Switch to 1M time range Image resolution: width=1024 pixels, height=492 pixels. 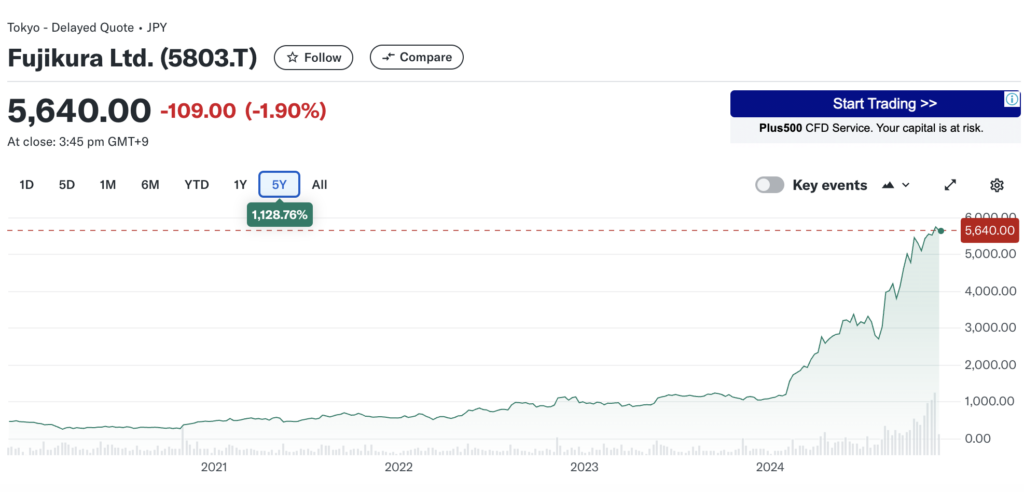108,185
